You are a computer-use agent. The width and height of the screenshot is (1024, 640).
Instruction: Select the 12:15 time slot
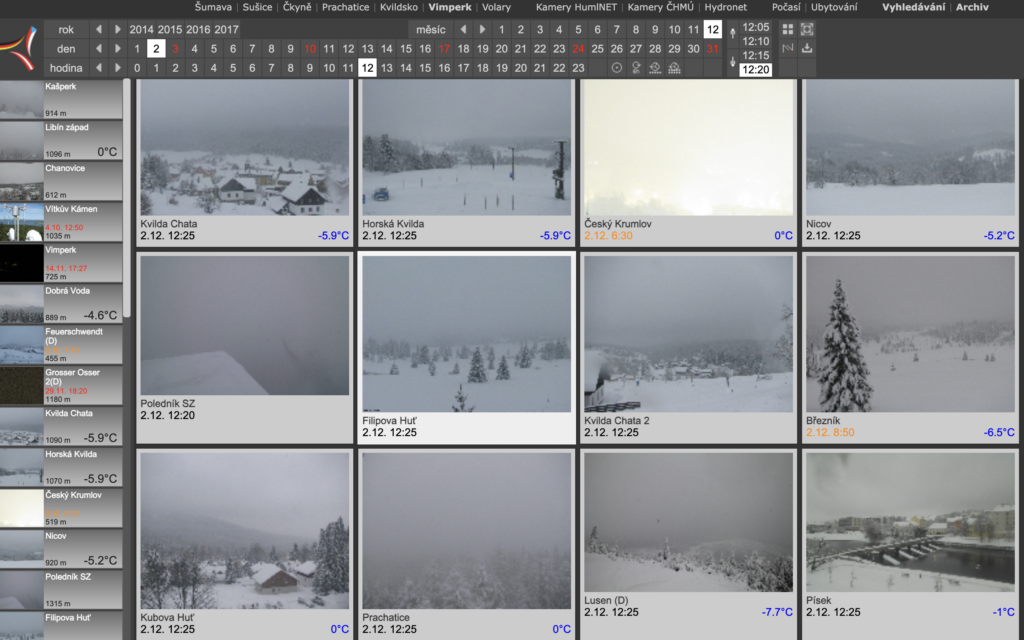756,55
